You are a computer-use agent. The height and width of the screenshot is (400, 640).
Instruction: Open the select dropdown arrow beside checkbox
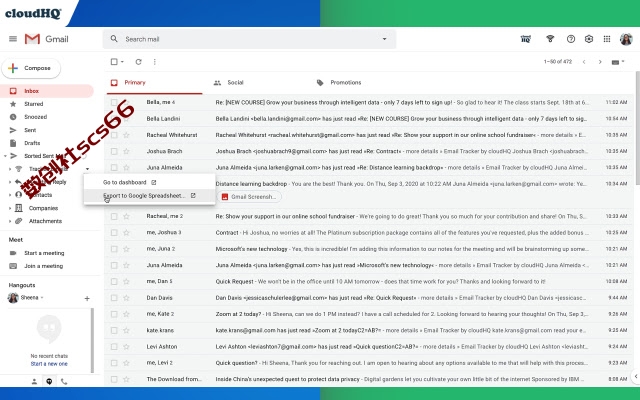(122, 62)
